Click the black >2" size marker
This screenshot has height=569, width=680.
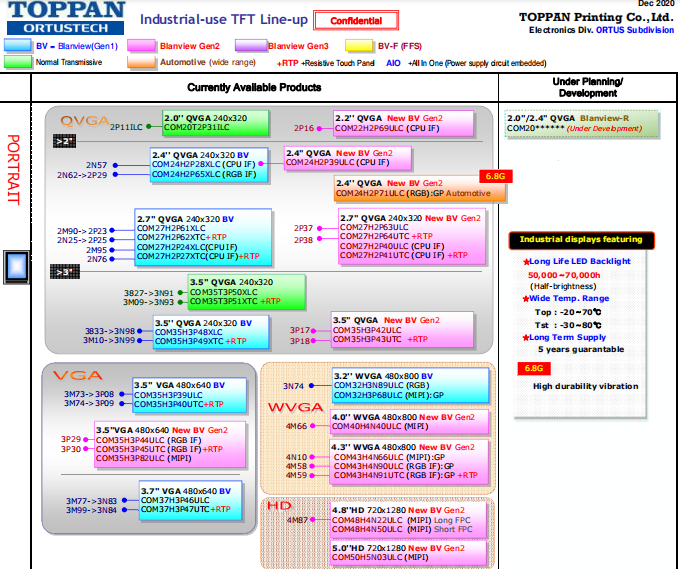pos(64,141)
